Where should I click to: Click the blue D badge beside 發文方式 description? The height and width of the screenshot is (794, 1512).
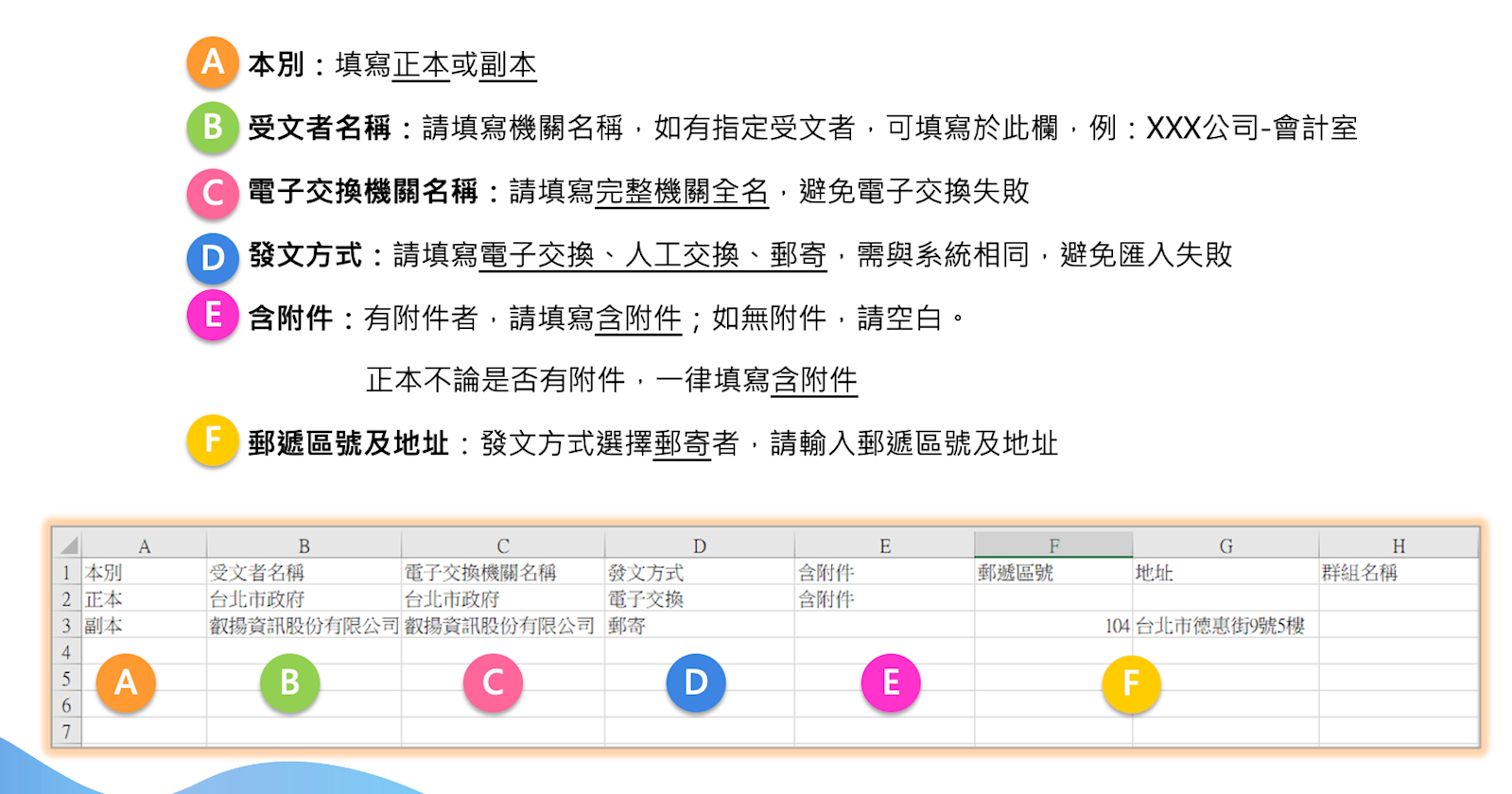tap(213, 257)
